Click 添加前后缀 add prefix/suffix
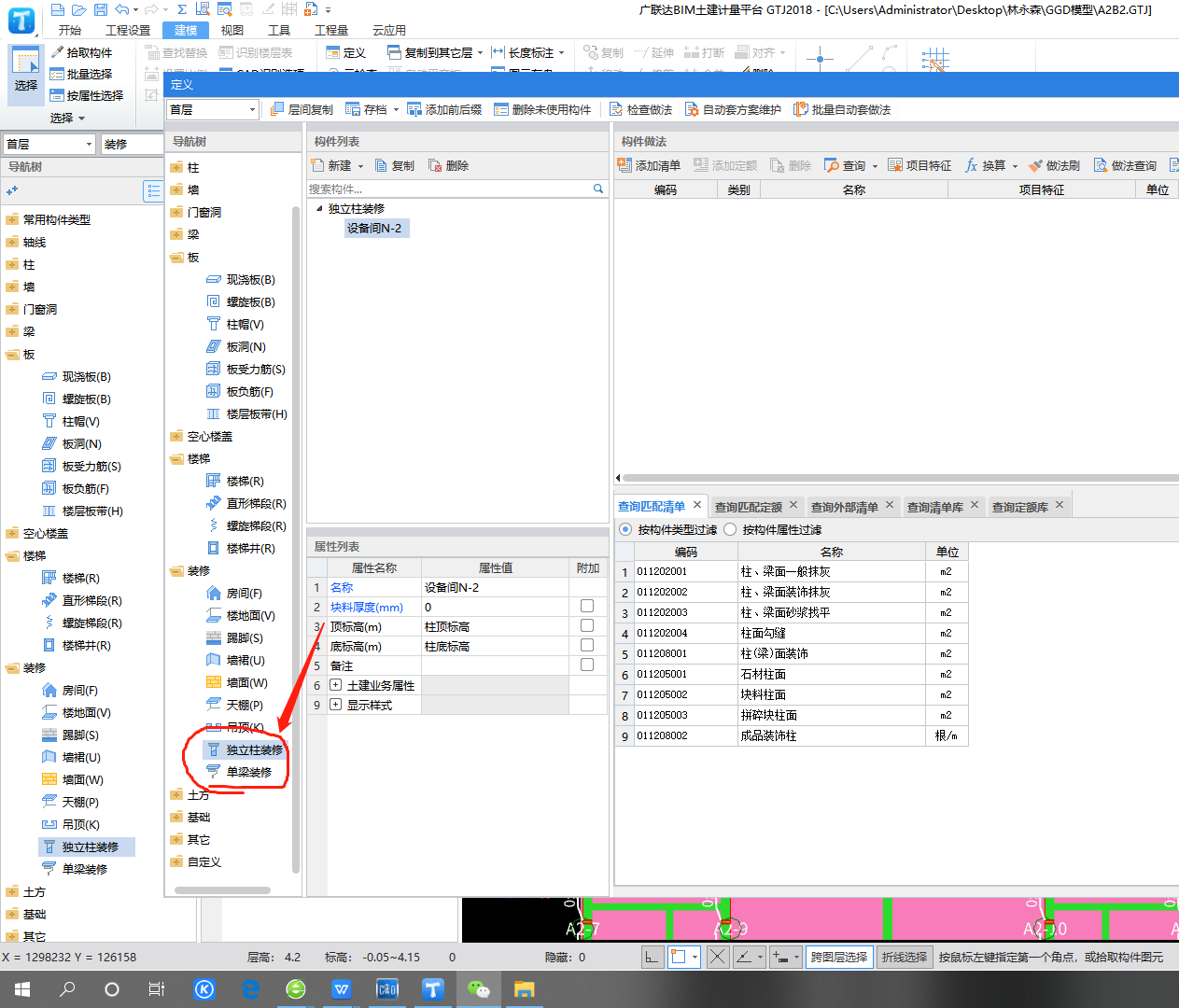Viewport: 1179px width, 1008px height. pyautogui.click(x=444, y=109)
